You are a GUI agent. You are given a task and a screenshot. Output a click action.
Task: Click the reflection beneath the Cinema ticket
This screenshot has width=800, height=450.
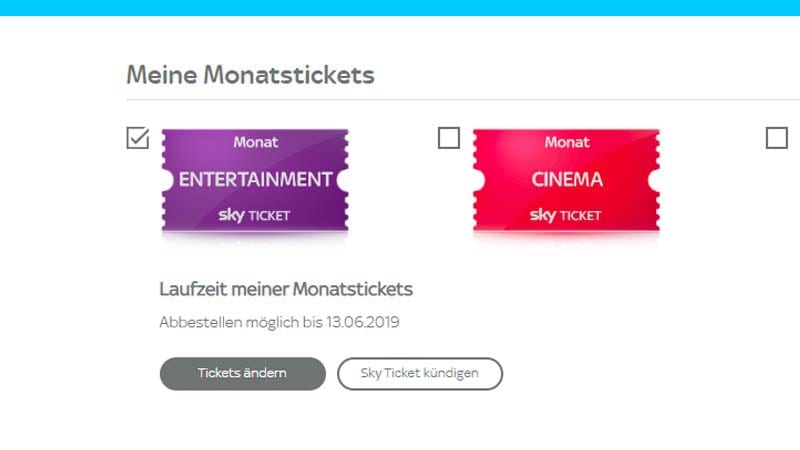click(x=566, y=240)
